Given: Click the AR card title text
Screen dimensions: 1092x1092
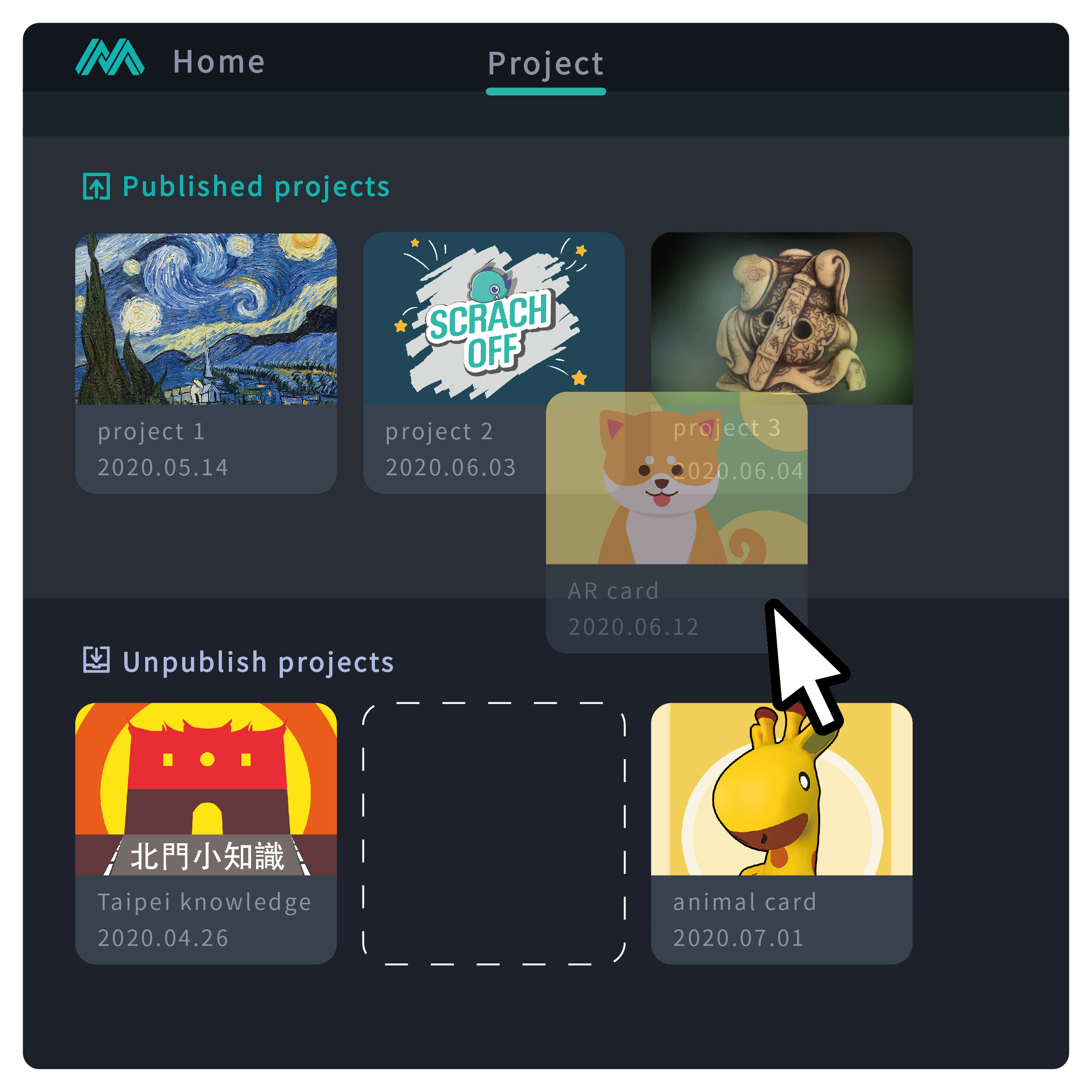Looking at the screenshot, I should pos(613,591).
